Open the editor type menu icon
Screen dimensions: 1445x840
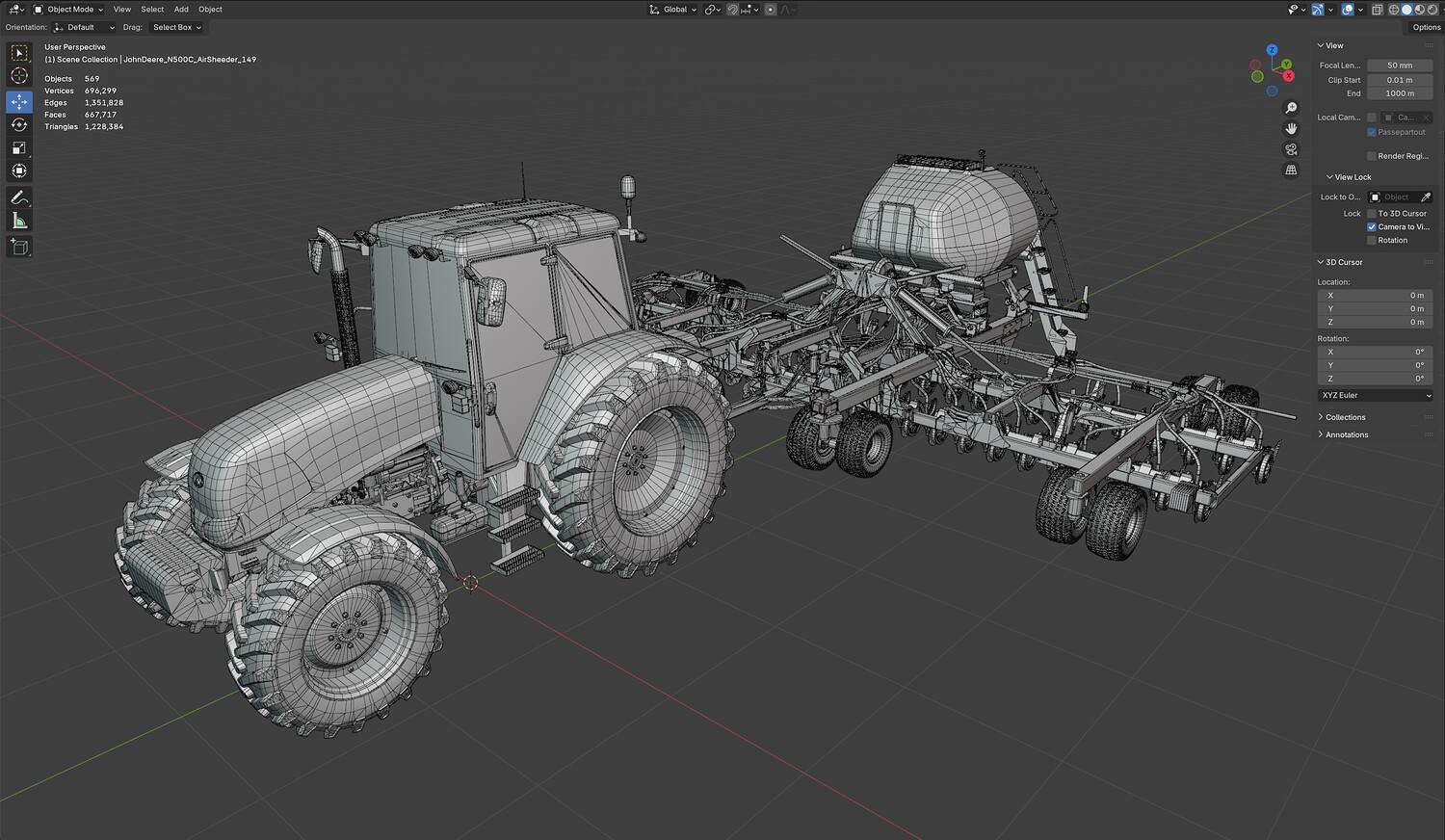16,10
